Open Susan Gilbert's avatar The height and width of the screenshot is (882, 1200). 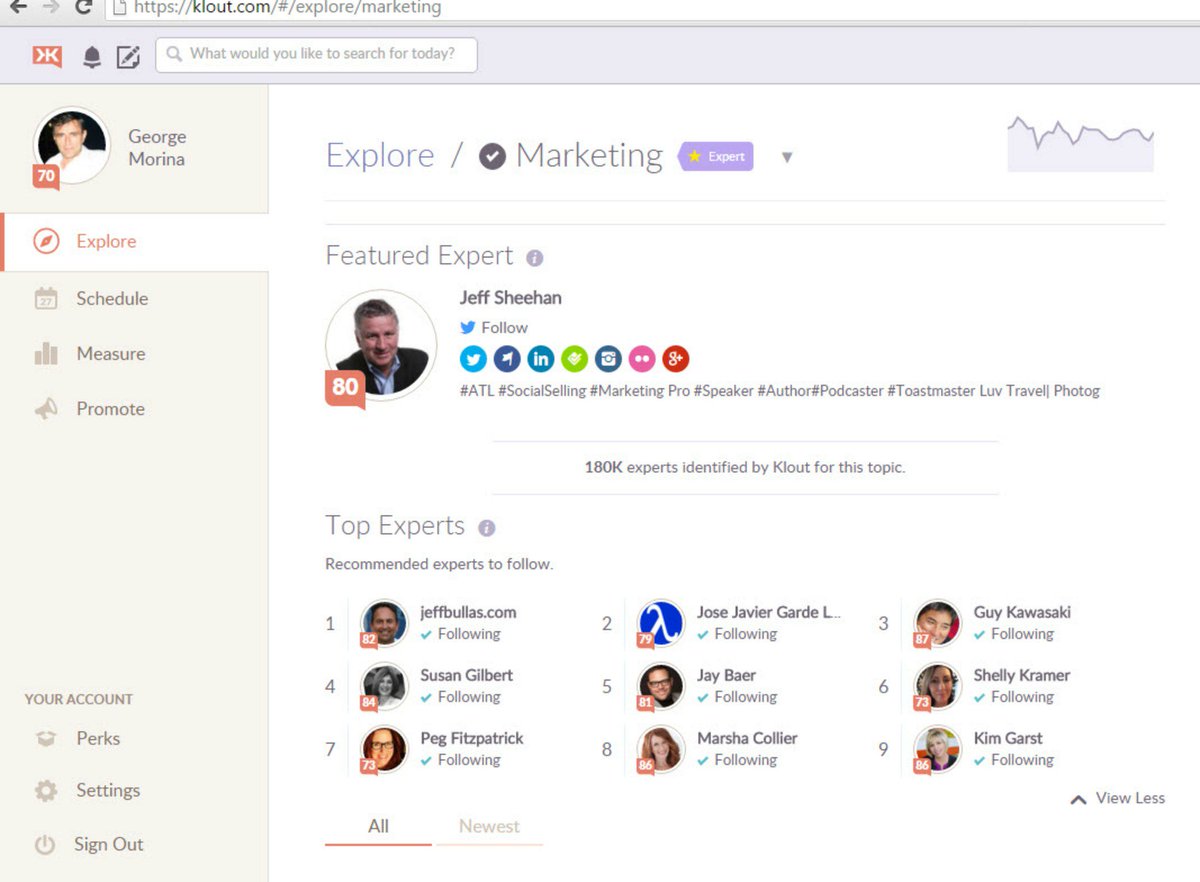tap(384, 686)
